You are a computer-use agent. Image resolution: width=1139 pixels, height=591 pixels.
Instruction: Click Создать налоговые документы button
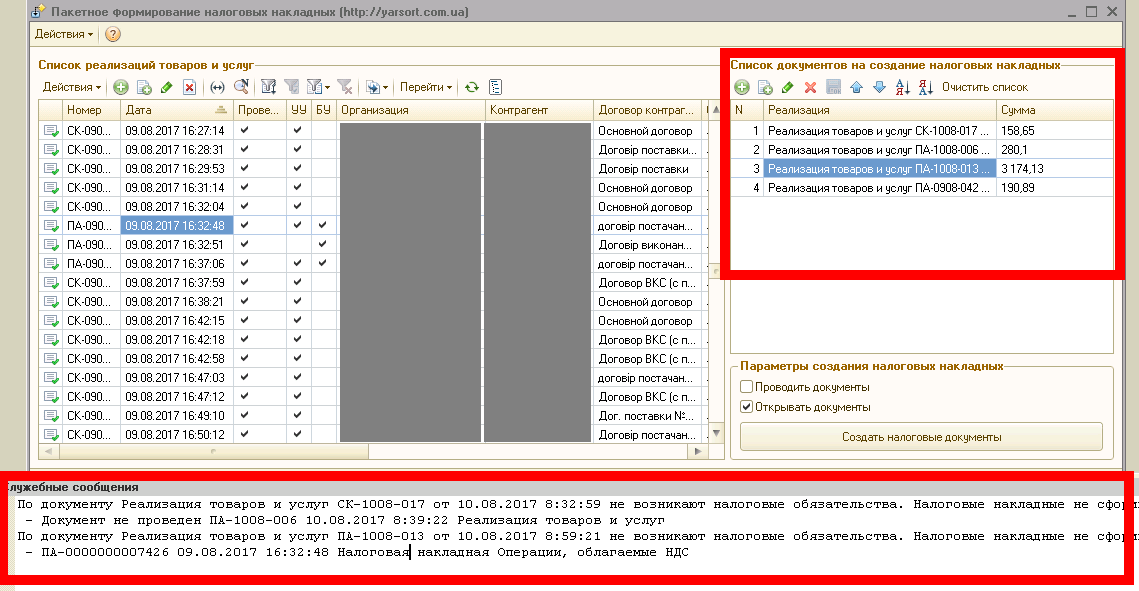tap(921, 437)
